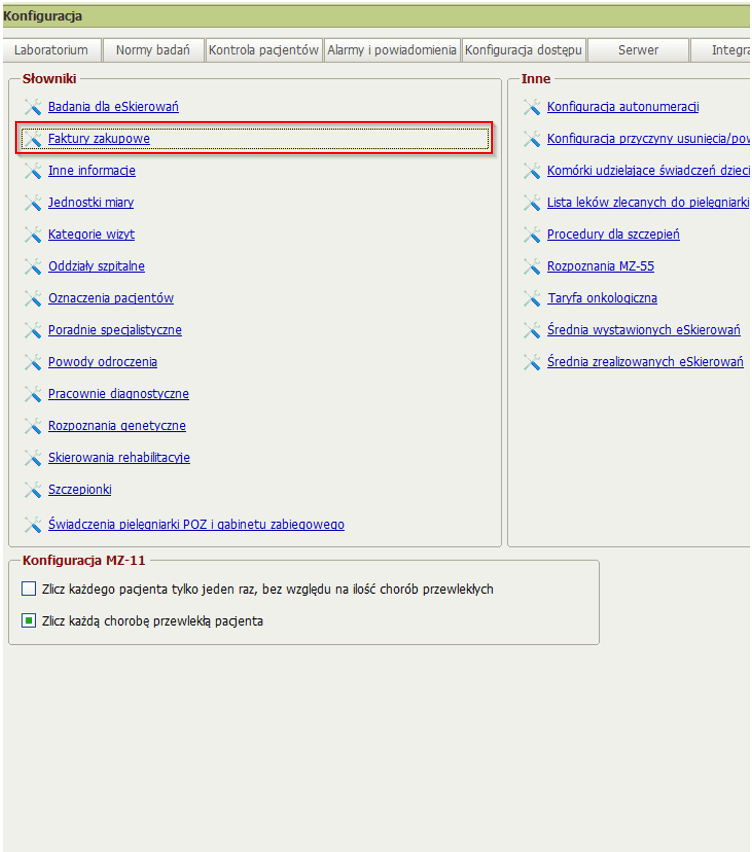Image resolution: width=752 pixels, height=852 pixels.
Task: Click the tools icon next to Rozpoznania MZ-55
Action: pyautogui.click(x=532, y=267)
